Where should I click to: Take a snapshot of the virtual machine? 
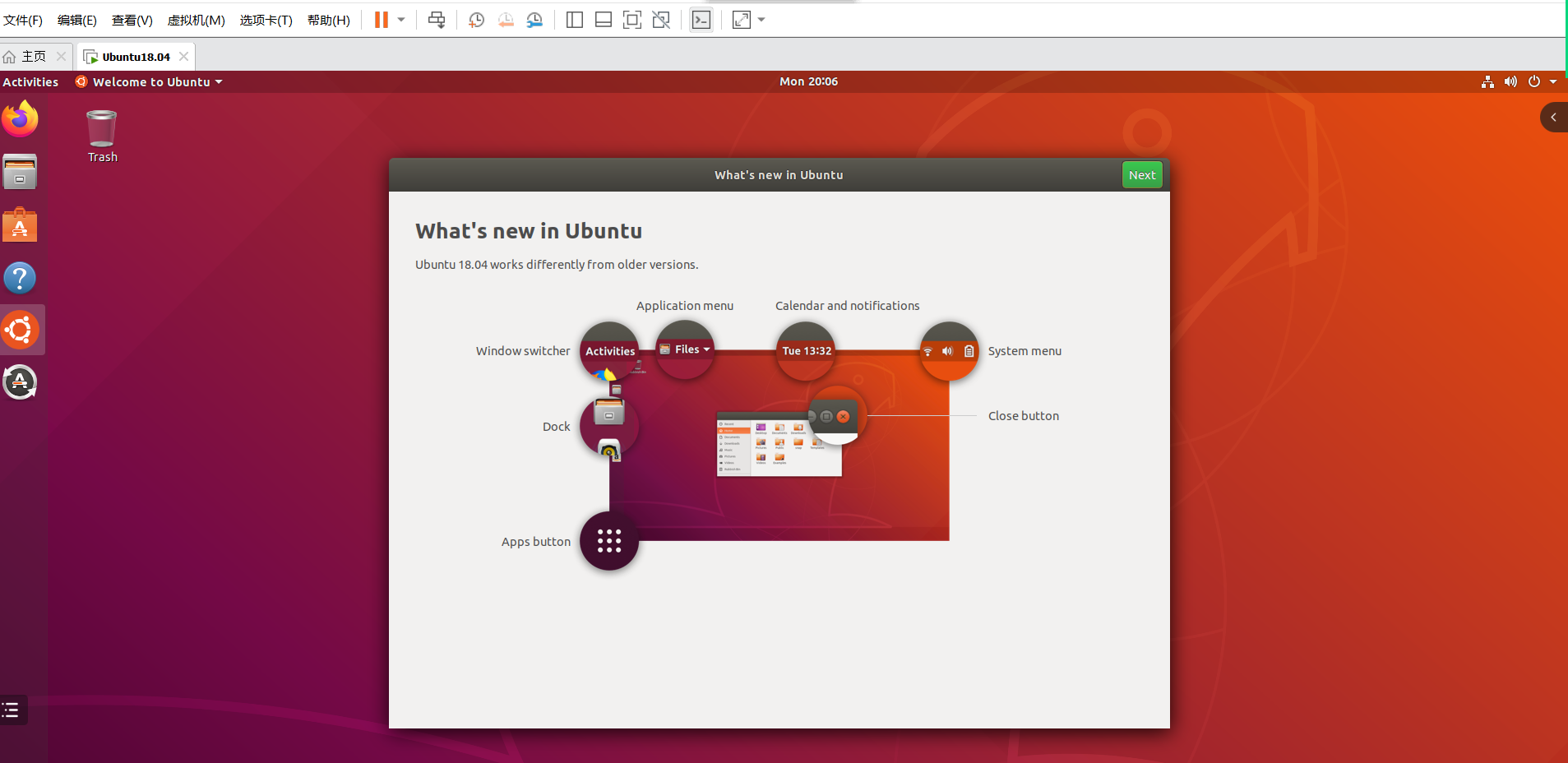476,20
